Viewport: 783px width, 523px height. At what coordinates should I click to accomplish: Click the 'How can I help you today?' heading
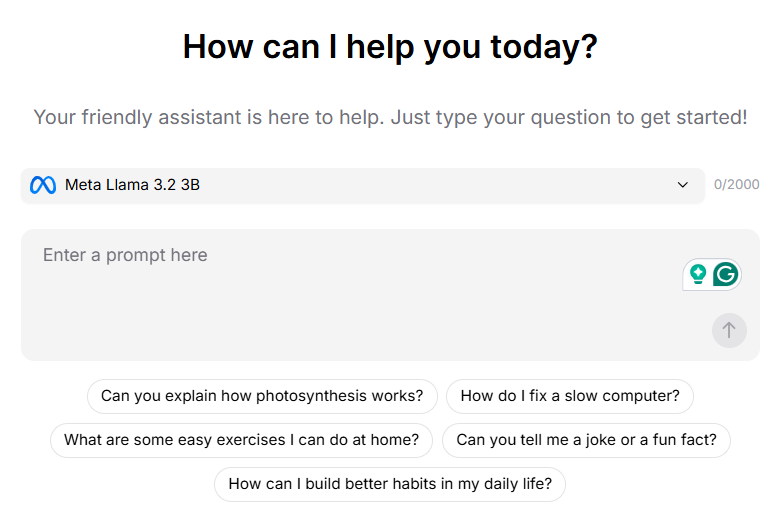[x=390, y=46]
